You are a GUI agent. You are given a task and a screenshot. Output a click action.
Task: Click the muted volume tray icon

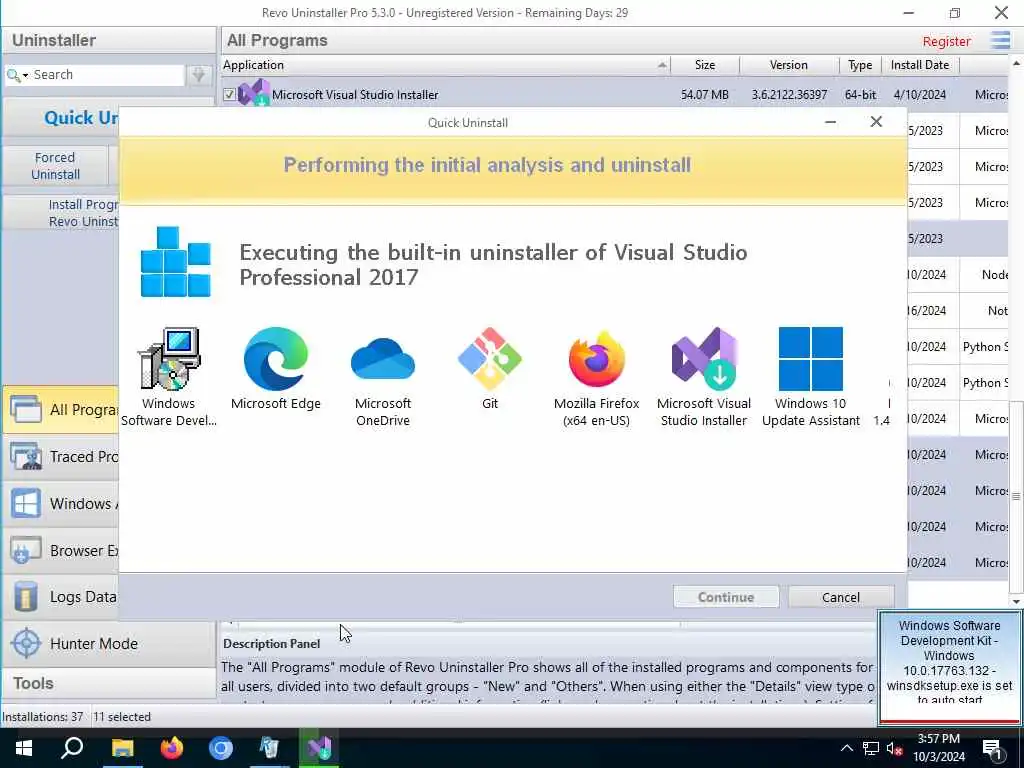894,749
